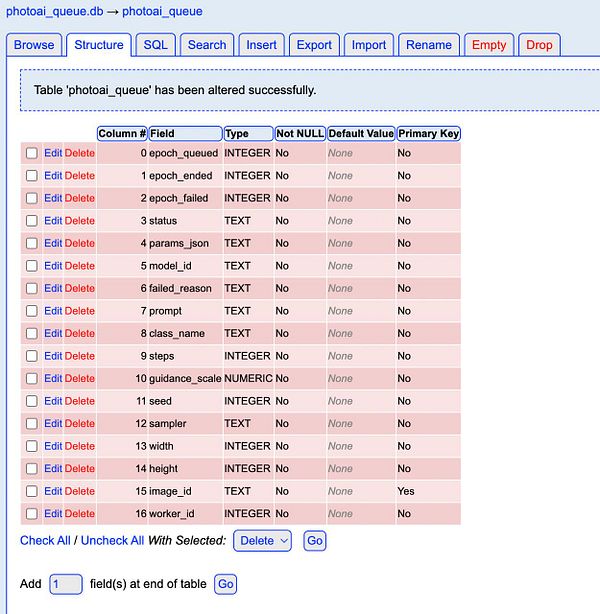
Task: Tick the steps row checkbox
Action: (32, 356)
